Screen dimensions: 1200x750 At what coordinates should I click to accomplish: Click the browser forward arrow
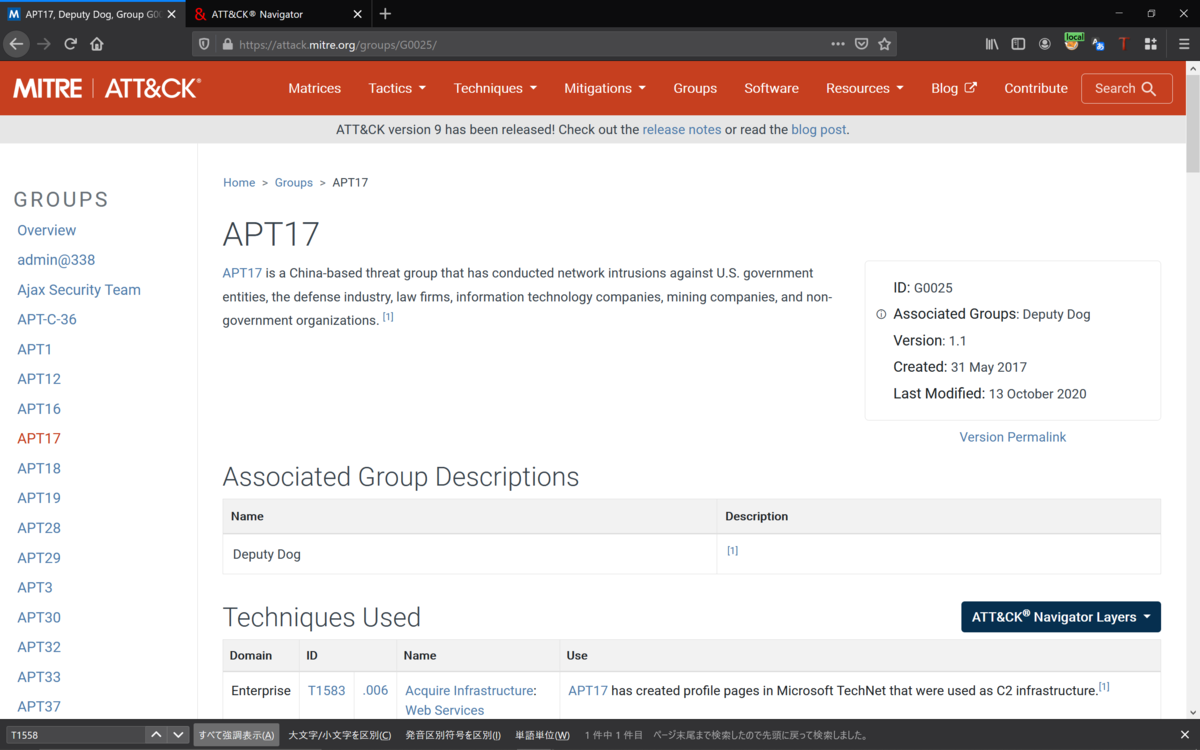tap(43, 44)
